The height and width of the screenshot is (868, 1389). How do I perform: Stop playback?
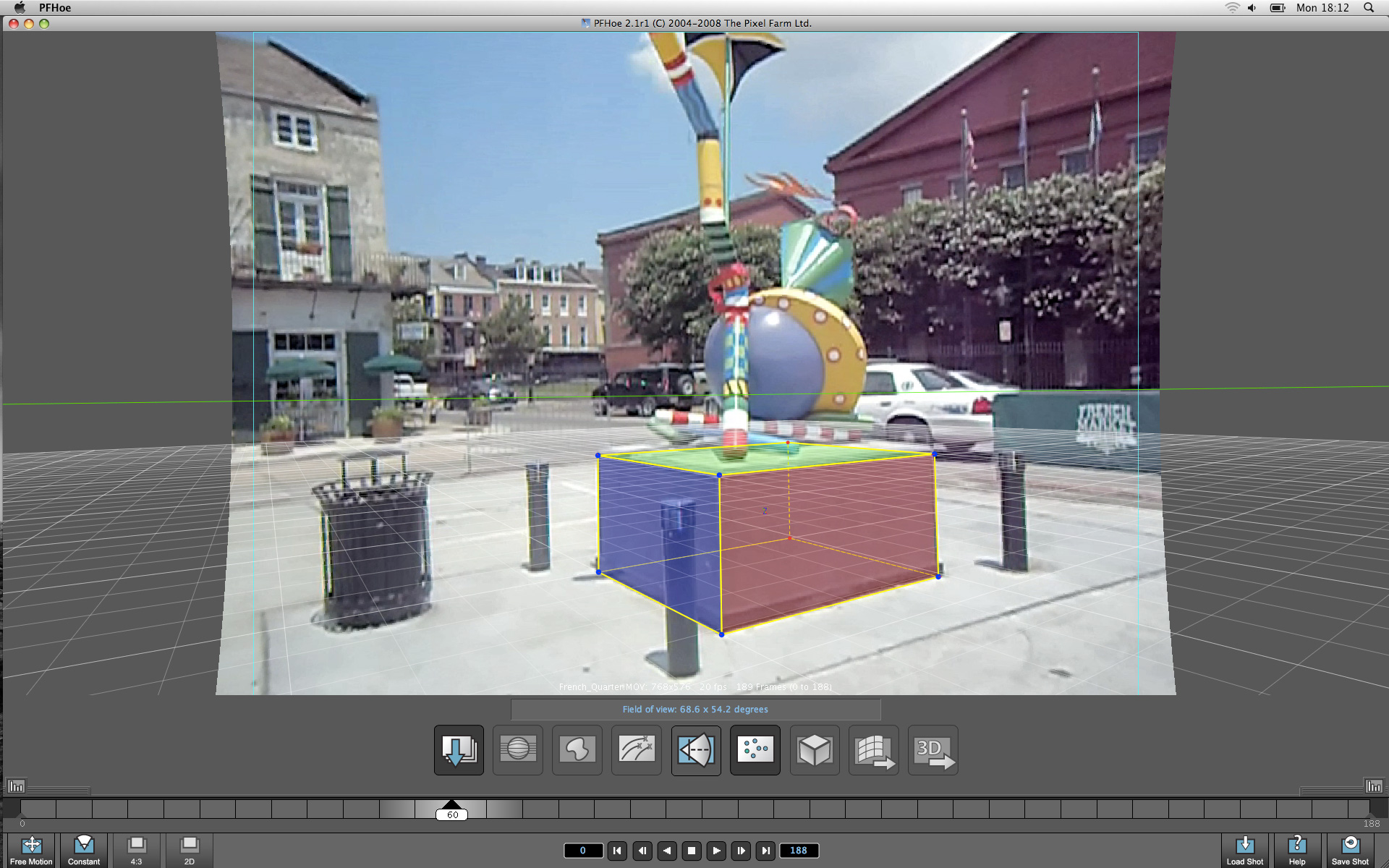[692, 851]
